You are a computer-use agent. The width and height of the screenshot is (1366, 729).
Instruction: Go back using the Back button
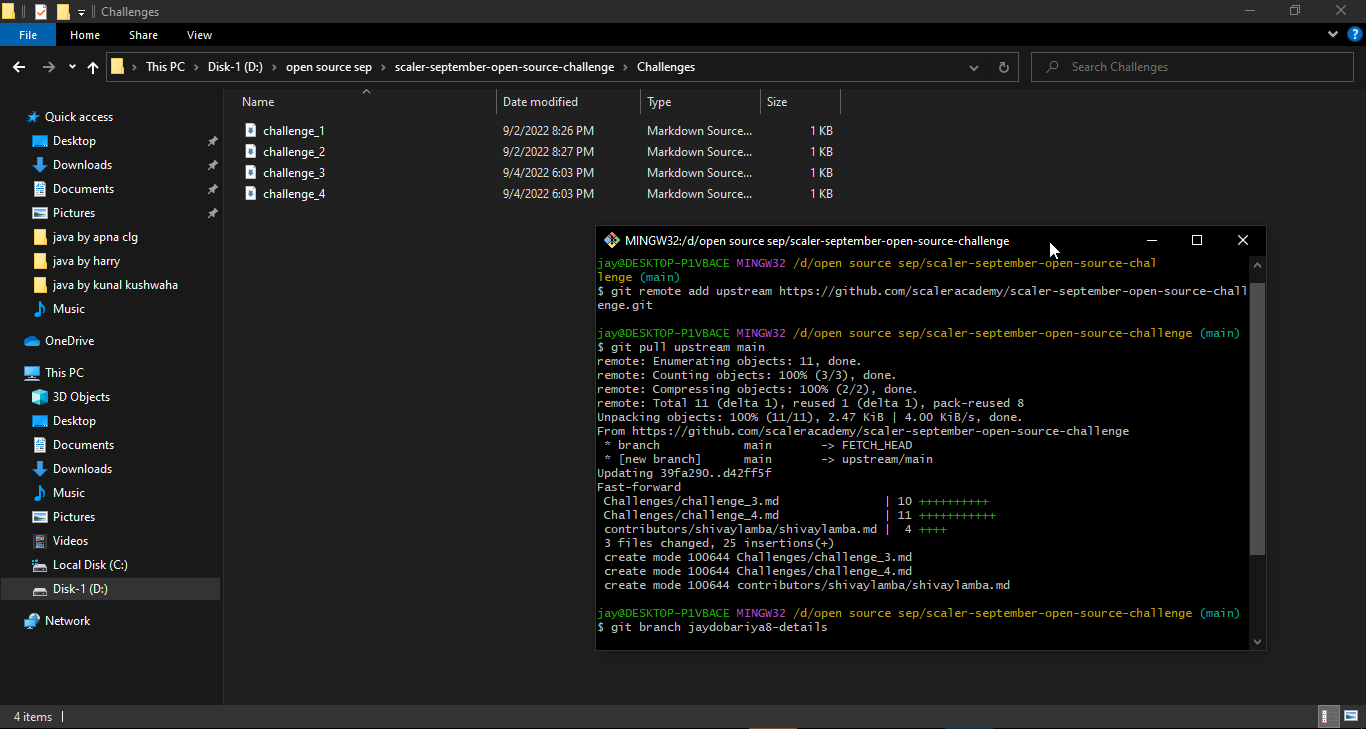click(x=19, y=66)
